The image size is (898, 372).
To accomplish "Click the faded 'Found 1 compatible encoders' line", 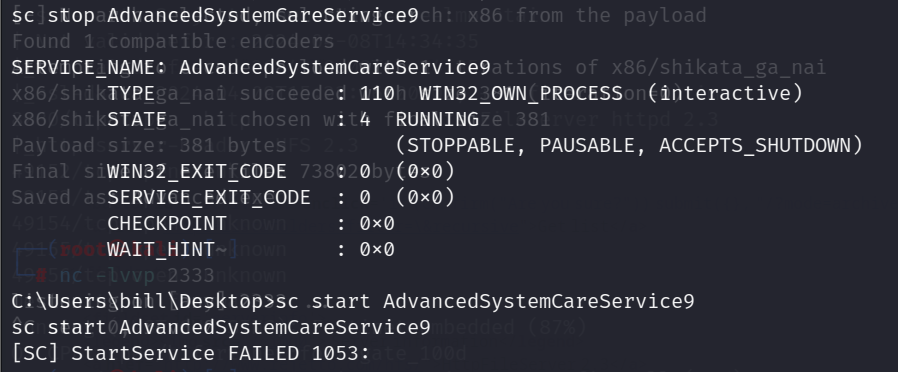I will coord(173,42).
